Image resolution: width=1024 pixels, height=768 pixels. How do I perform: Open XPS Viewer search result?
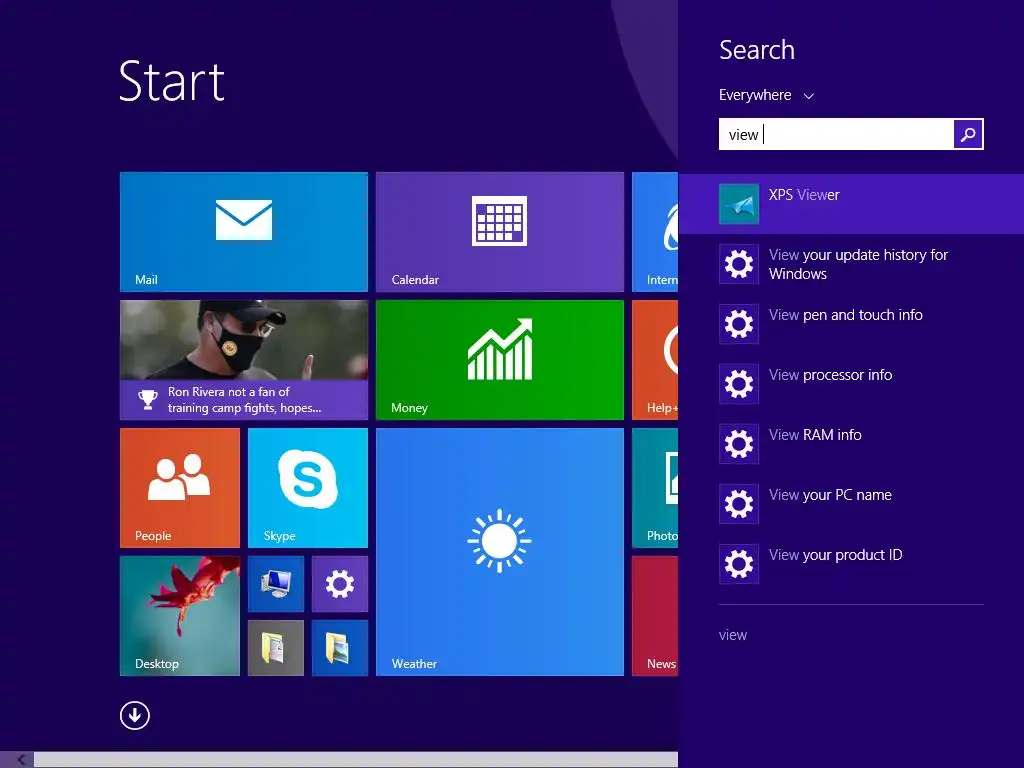click(851, 204)
